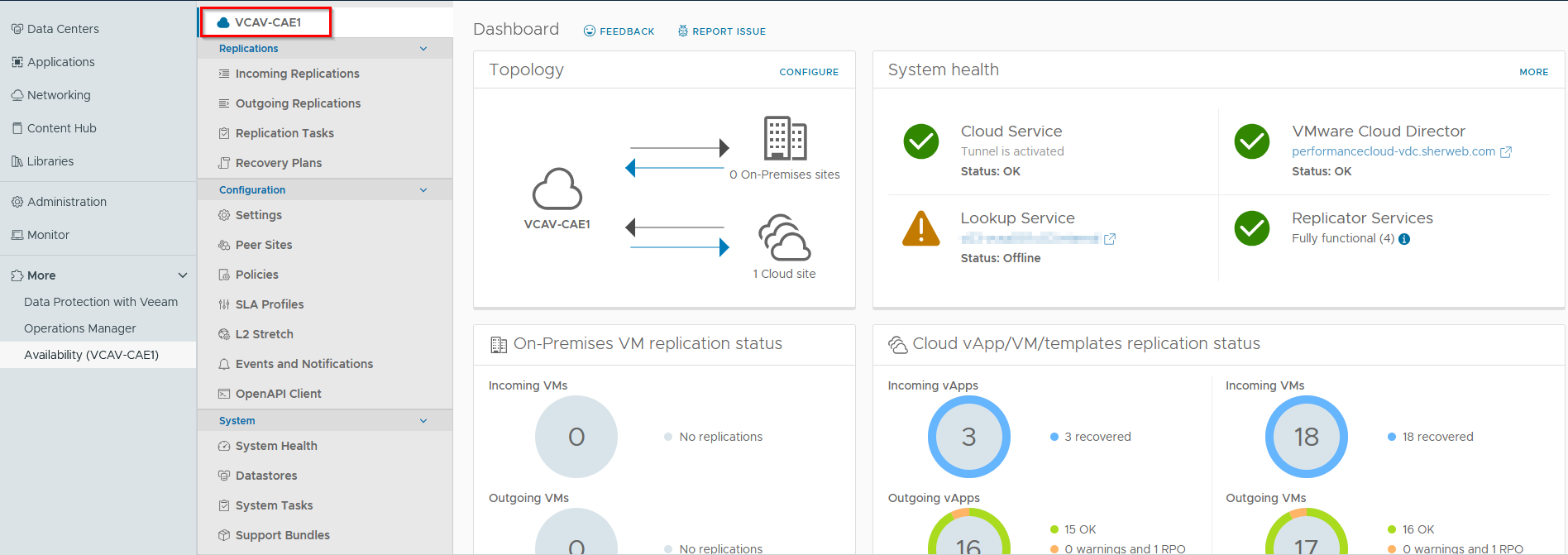Collapse the System section chevron
This screenshot has height=555, width=1568.
pyautogui.click(x=423, y=421)
